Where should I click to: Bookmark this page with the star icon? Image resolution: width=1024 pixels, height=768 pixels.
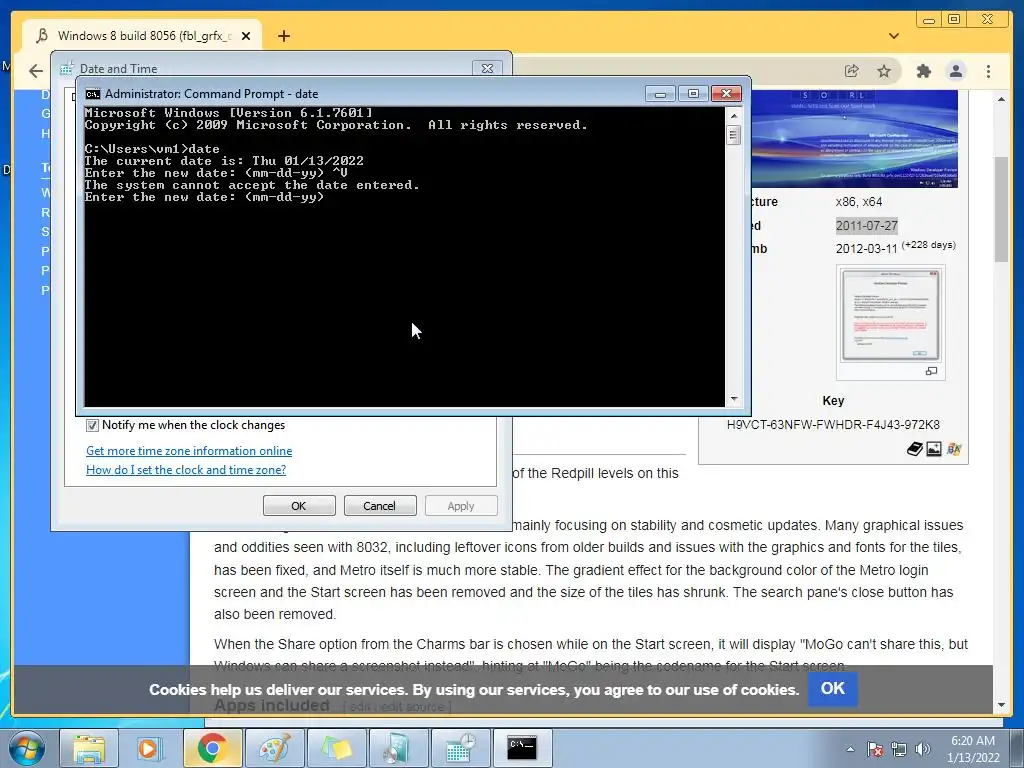click(884, 71)
